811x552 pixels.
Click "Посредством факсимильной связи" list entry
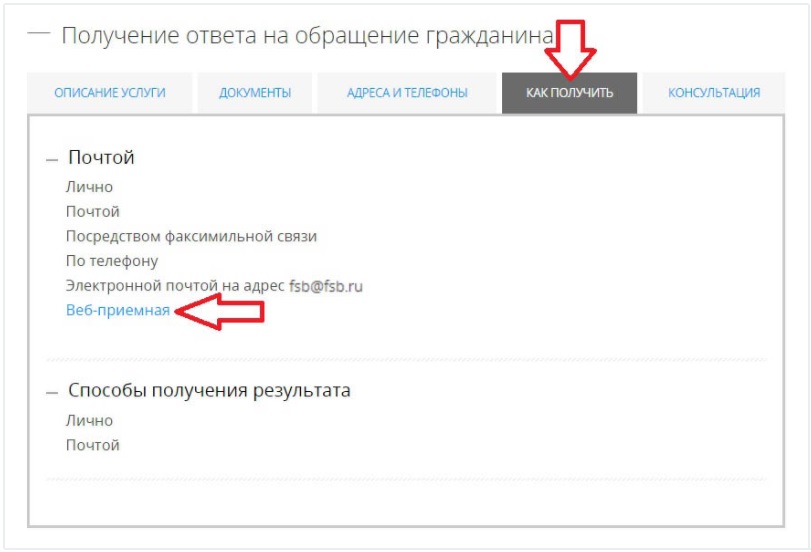191,237
